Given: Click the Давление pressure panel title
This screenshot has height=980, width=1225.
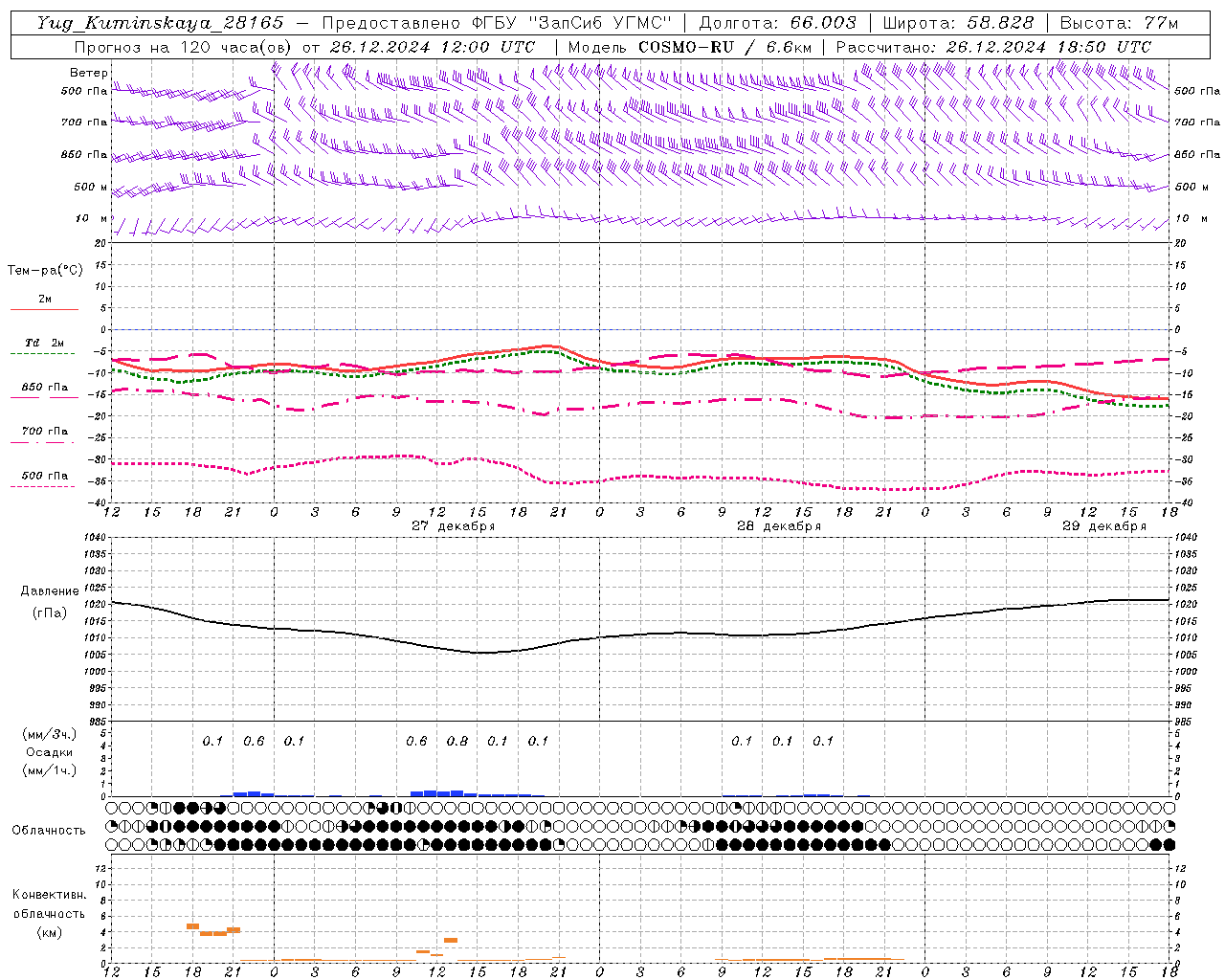Looking at the screenshot, I should [50, 591].
